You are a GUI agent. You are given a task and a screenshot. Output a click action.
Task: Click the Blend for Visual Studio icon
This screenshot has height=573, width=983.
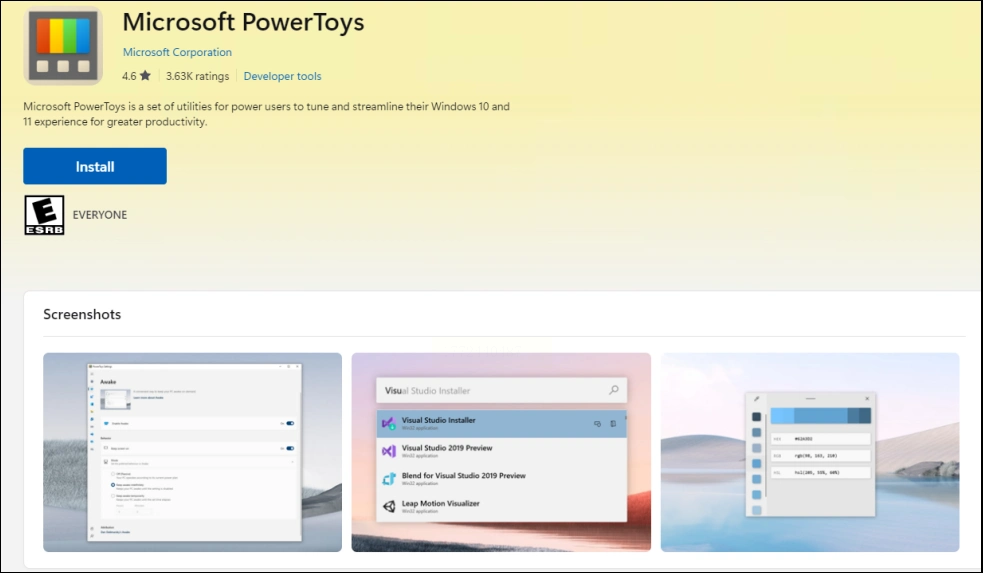(389, 478)
